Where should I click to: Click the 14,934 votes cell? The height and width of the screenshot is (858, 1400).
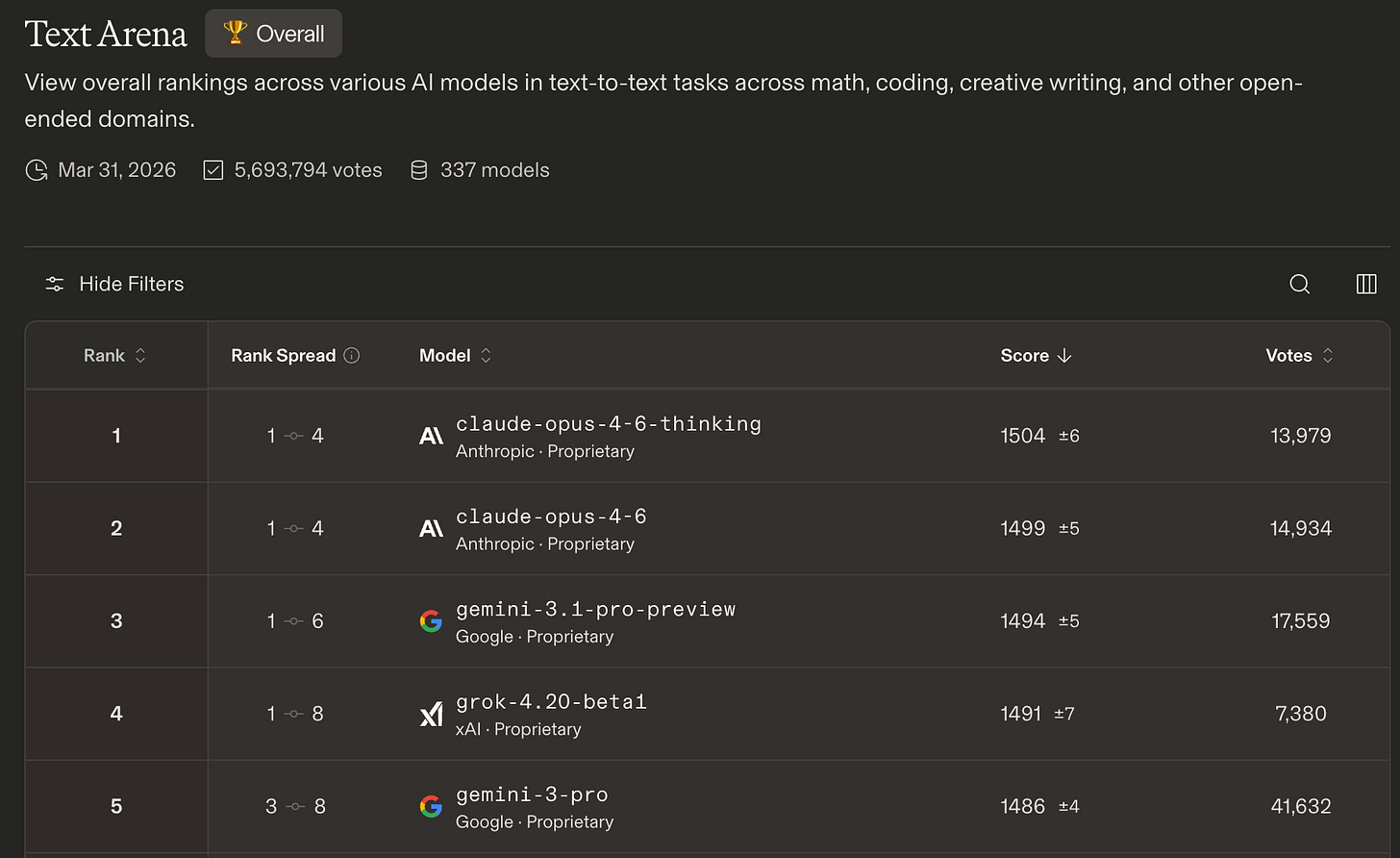(x=1301, y=528)
